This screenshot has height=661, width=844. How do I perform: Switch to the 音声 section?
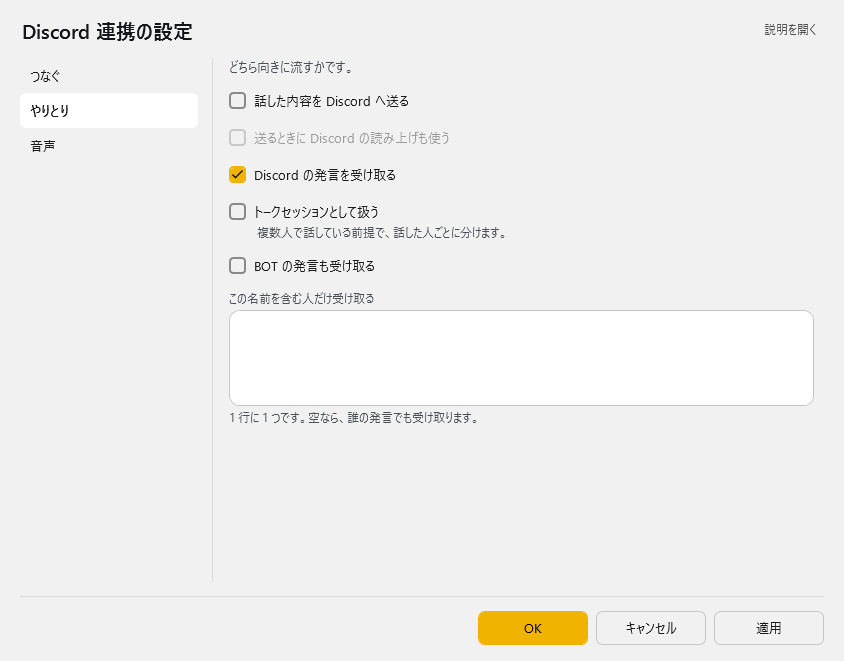(109, 146)
